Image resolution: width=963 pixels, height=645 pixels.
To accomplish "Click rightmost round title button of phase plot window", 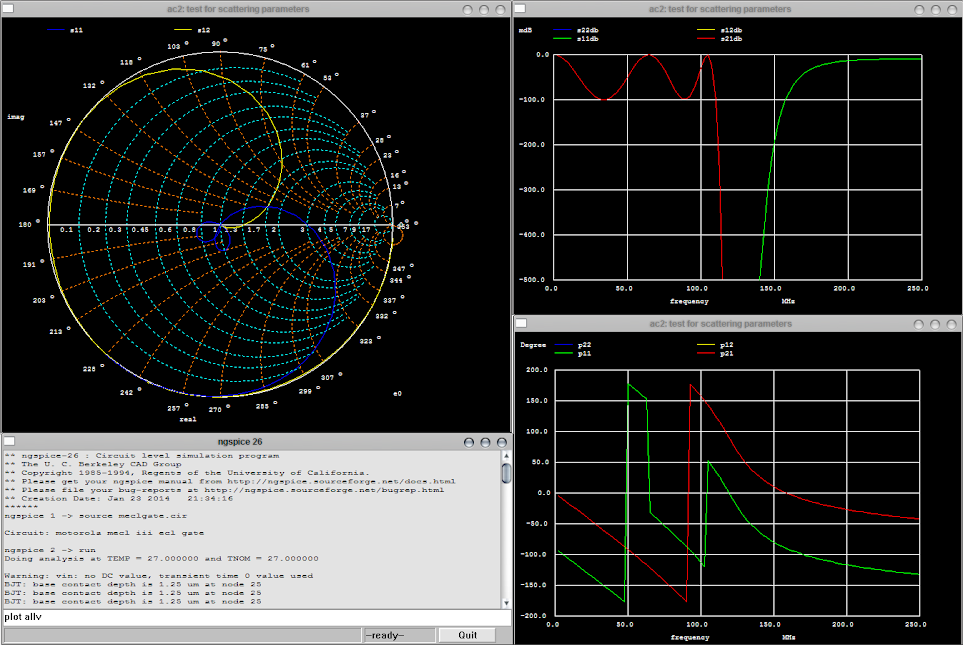I will coord(951,324).
